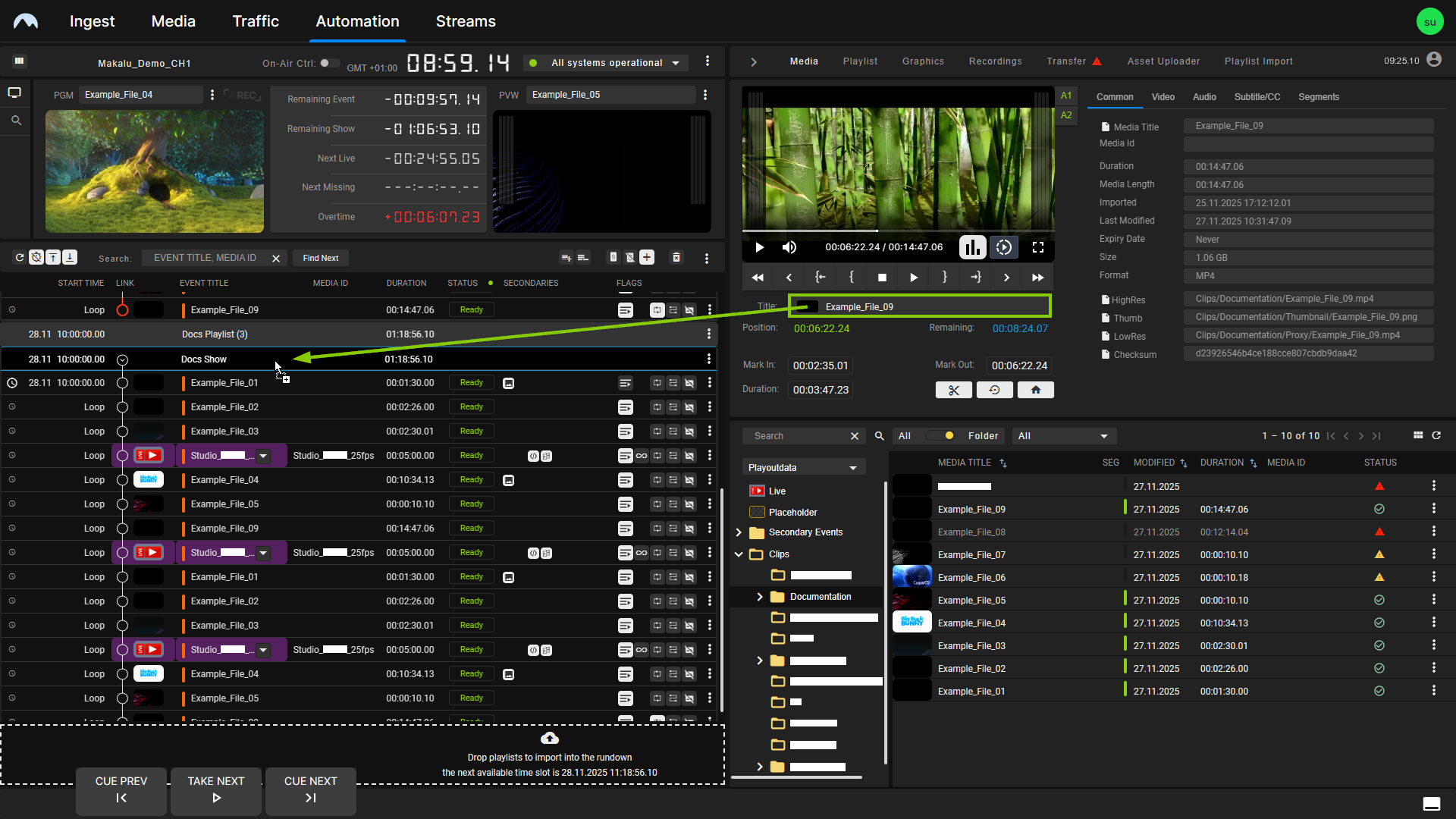Click the download icon near the rundown refresh controls
Viewport: 1456px width, 819px height.
[69, 257]
